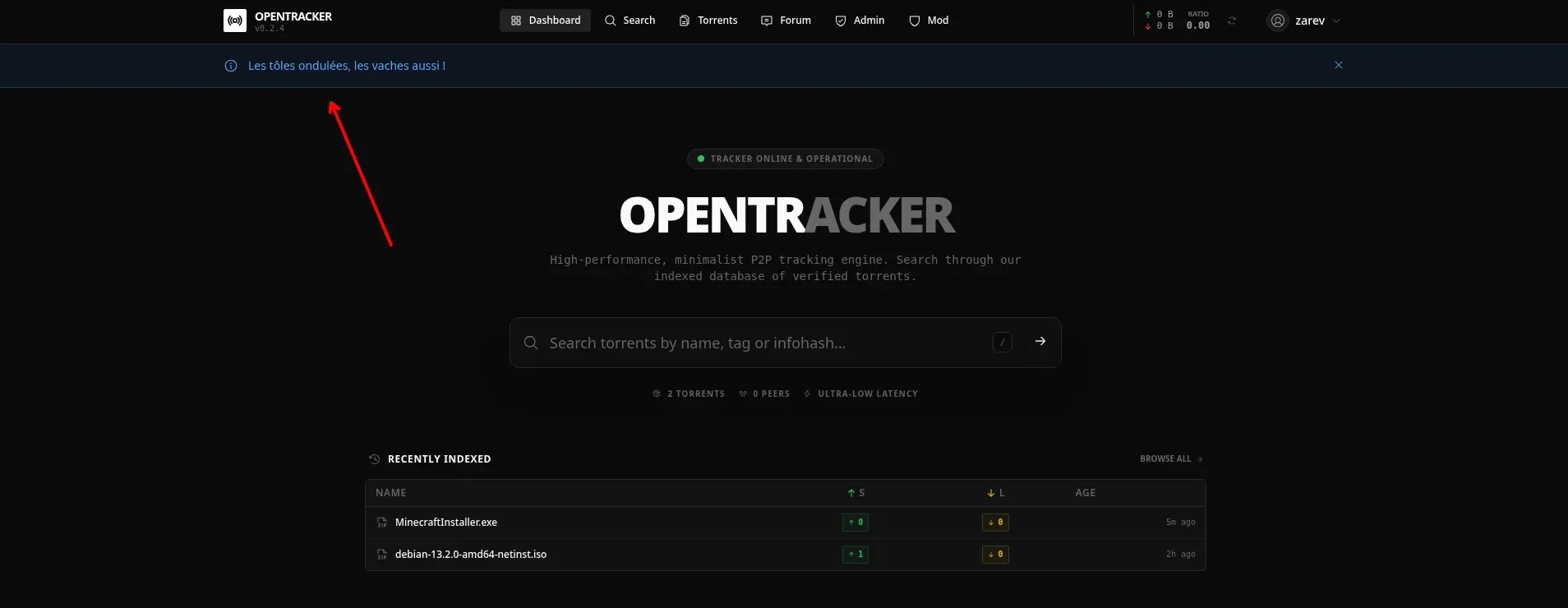Open the Mod menu item

click(929, 21)
